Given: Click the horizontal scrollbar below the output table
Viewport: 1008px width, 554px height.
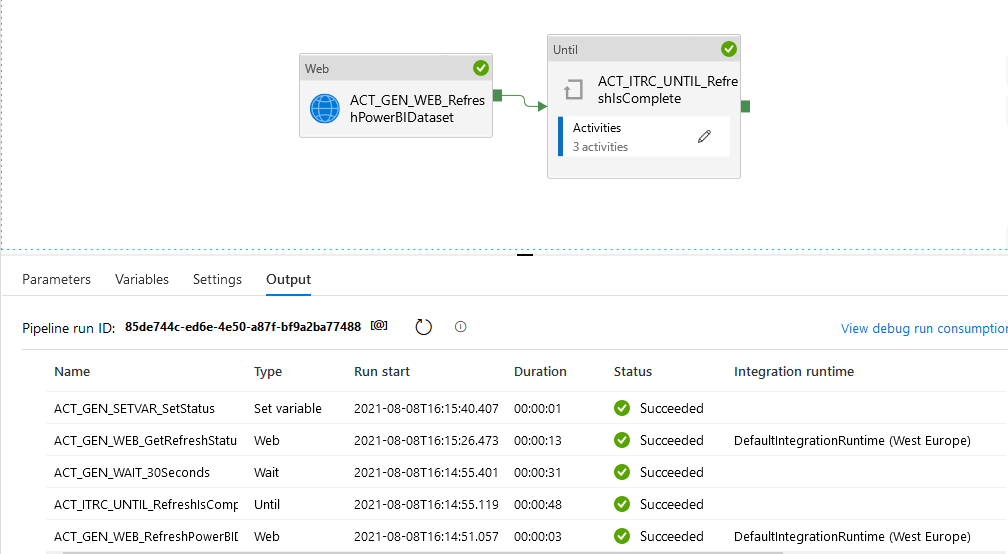Looking at the screenshot, I should [x=423, y=552].
